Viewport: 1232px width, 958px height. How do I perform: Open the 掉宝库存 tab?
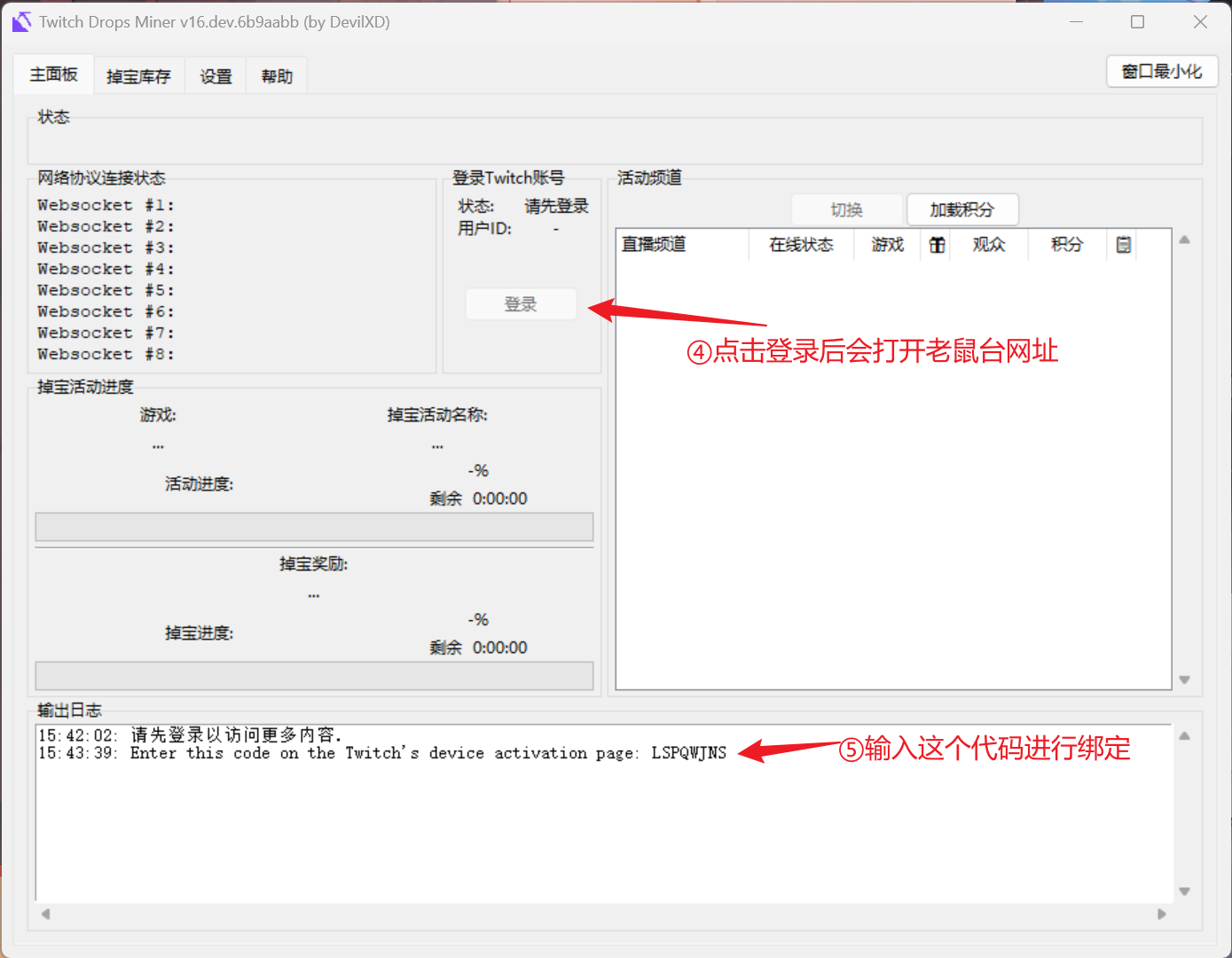point(138,77)
